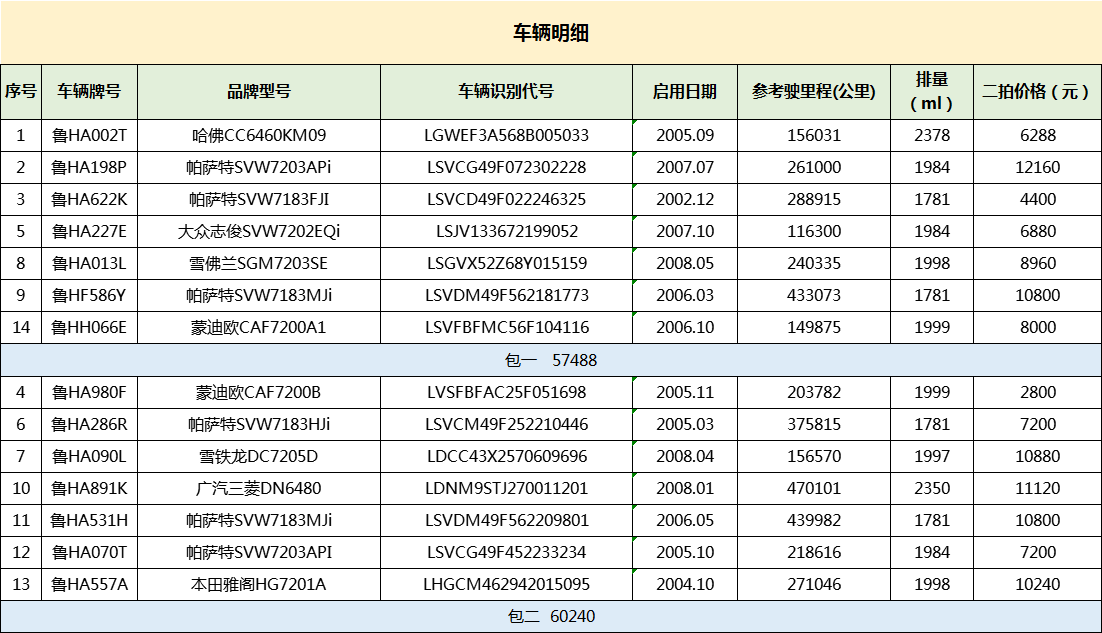This screenshot has width=1102, height=633.
Task: Select the 排量 (ml) header cell
Action: tap(932, 92)
